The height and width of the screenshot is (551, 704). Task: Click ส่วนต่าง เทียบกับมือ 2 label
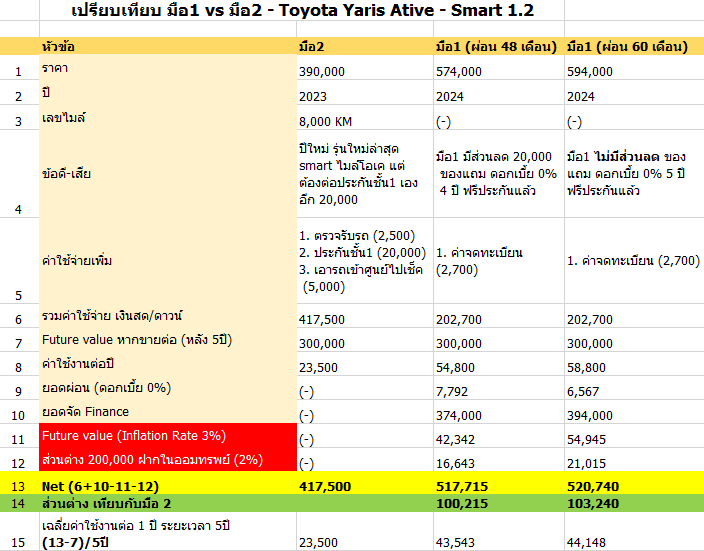click(x=168, y=503)
